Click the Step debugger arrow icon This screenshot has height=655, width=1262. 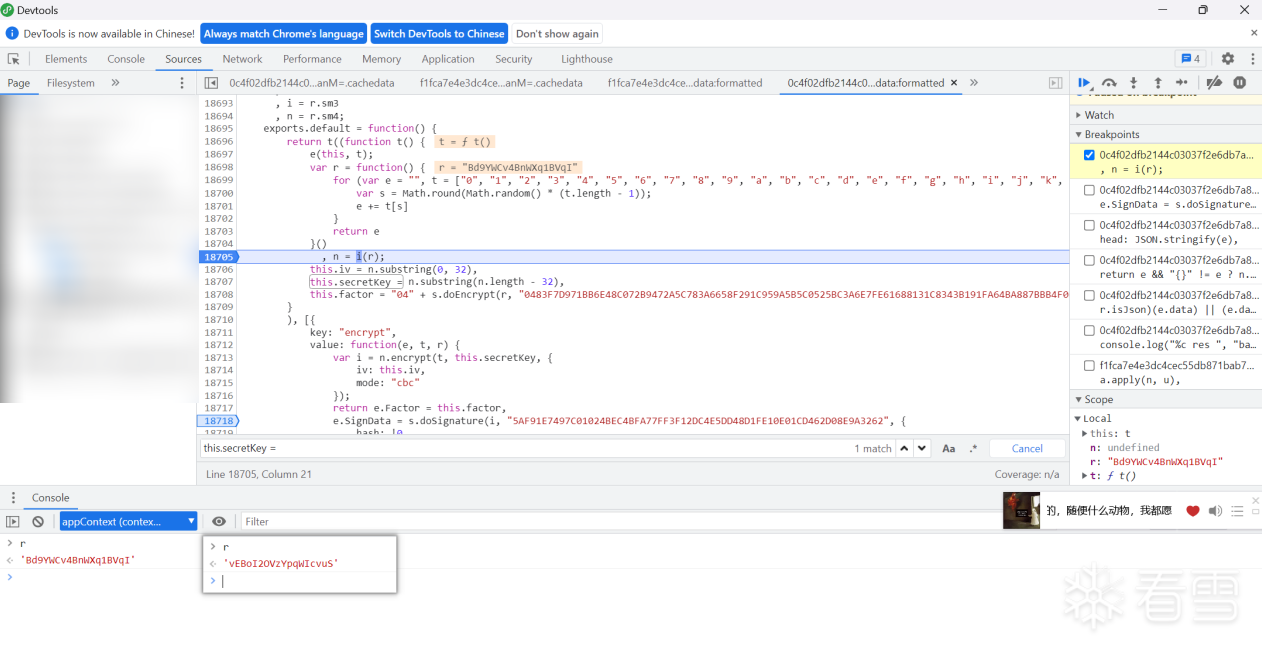1182,83
